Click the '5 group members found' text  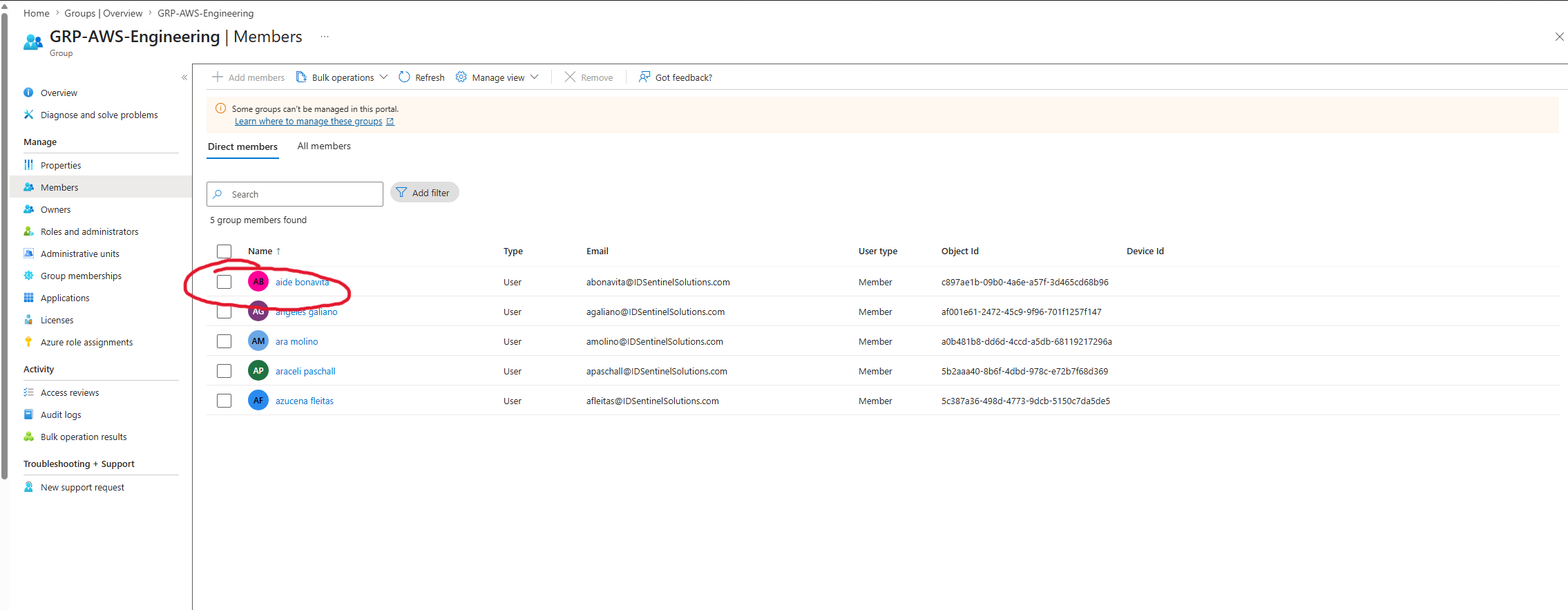[258, 220]
